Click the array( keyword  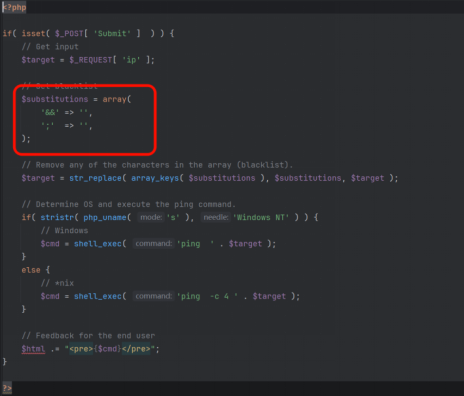[117, 99]
